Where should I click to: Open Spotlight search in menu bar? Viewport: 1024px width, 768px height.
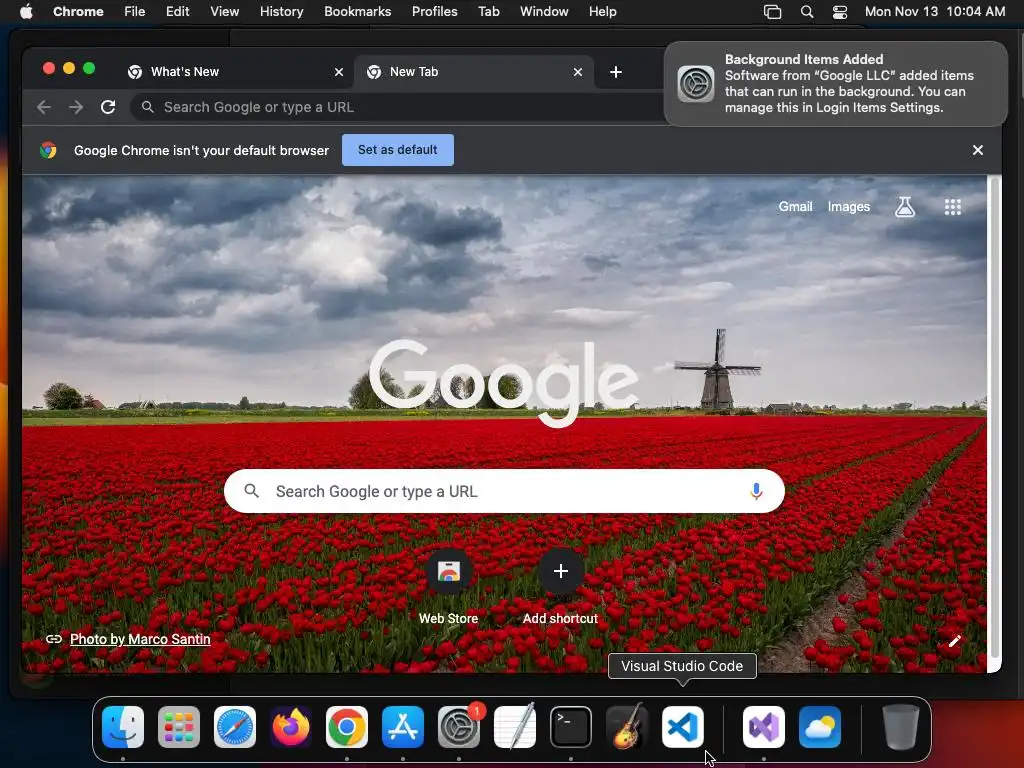click(807, 12)
